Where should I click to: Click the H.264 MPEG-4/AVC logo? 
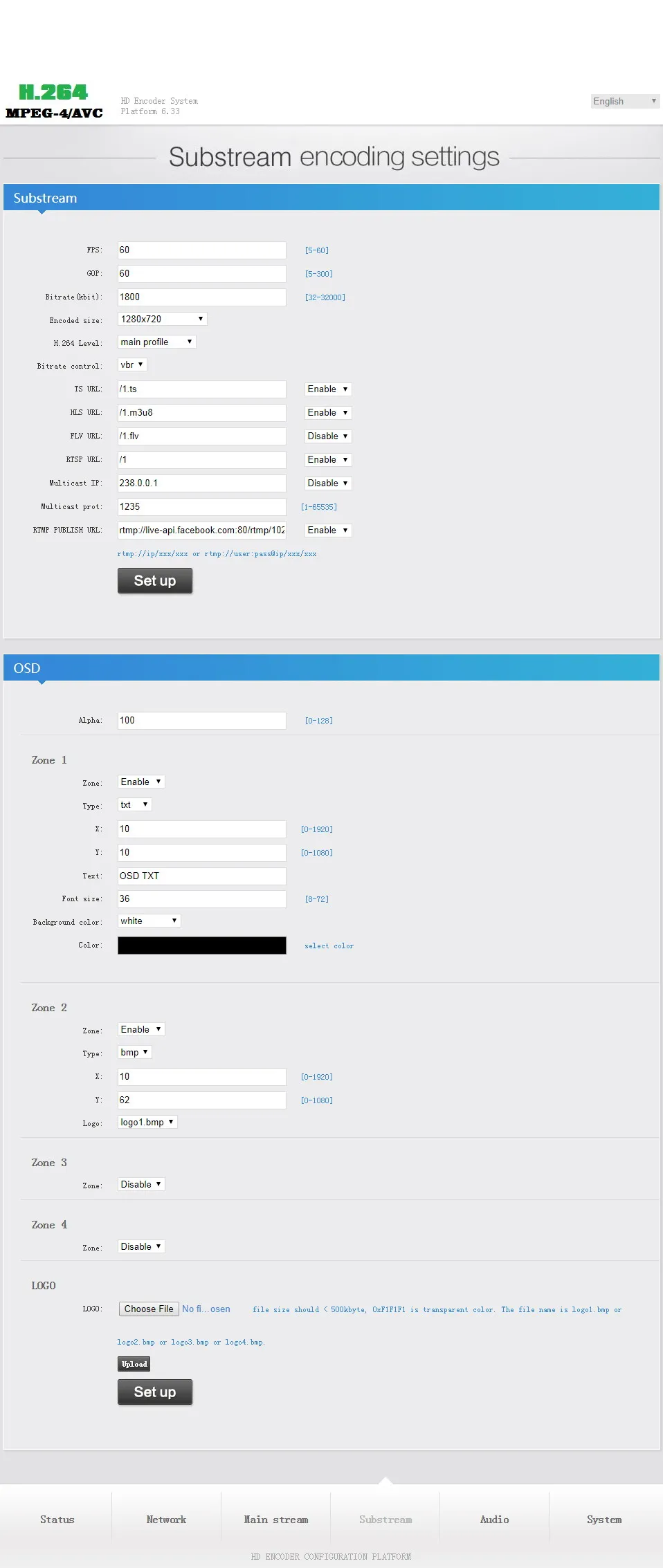54,101
